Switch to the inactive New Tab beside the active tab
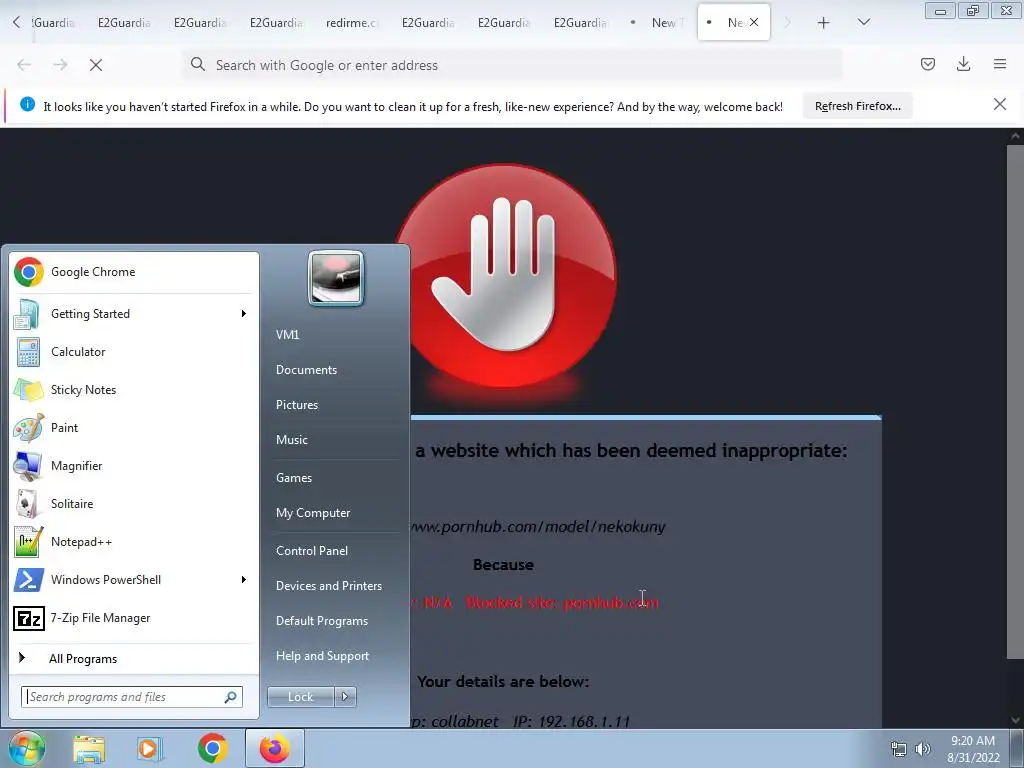 [x=658, y=23]
